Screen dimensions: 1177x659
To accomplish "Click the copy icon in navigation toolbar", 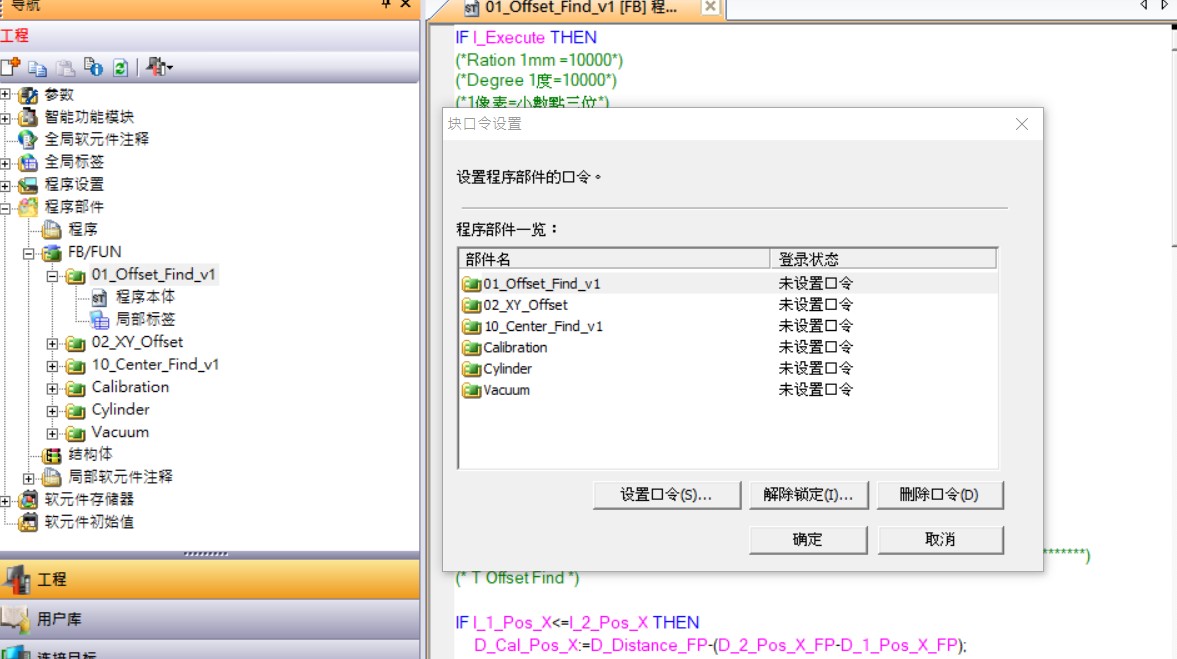I will pos(38,68).
